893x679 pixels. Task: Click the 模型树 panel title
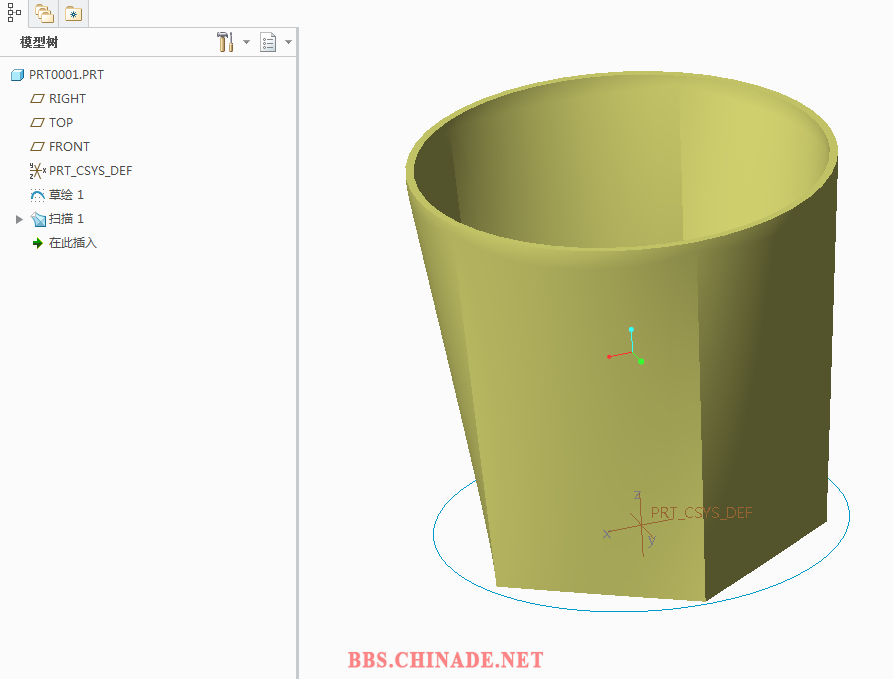point(39,42)
